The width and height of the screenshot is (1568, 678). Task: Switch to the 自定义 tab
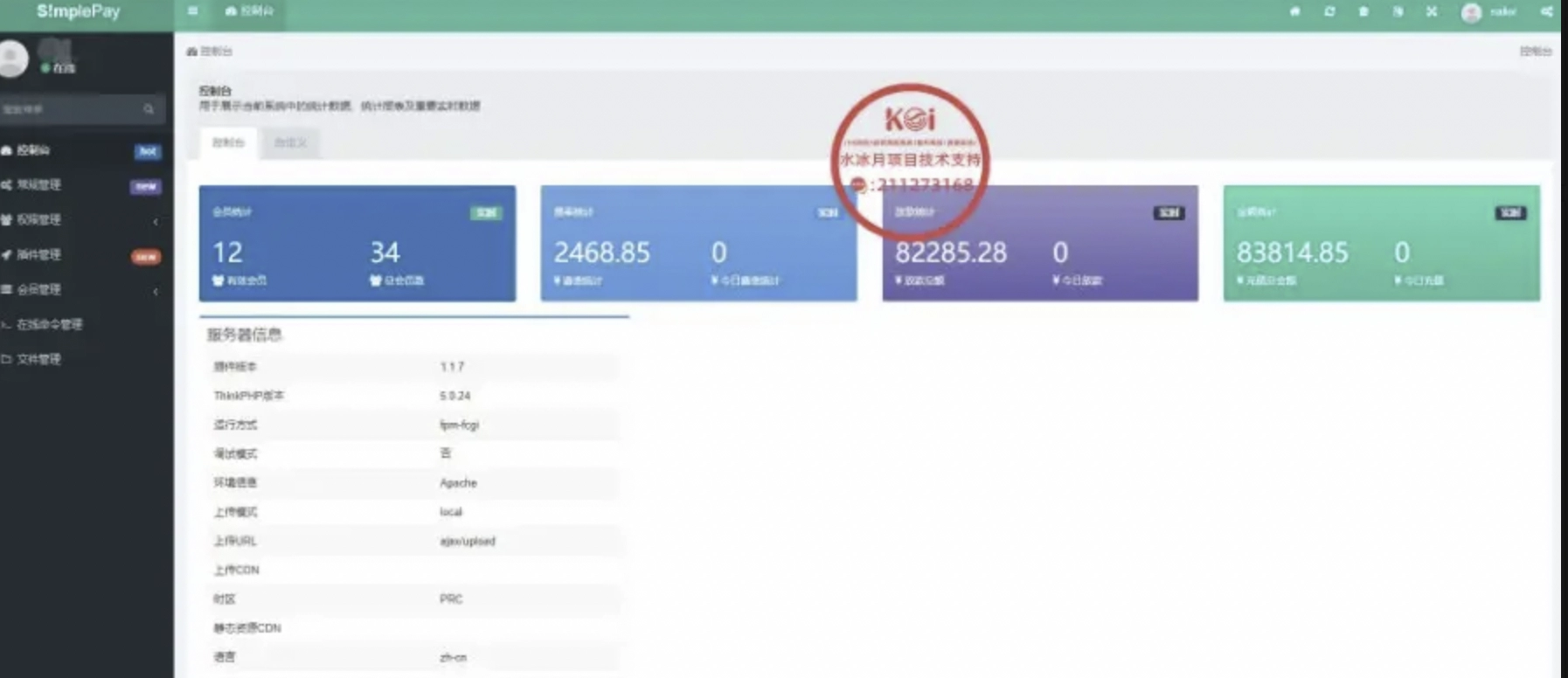(290, 142)
